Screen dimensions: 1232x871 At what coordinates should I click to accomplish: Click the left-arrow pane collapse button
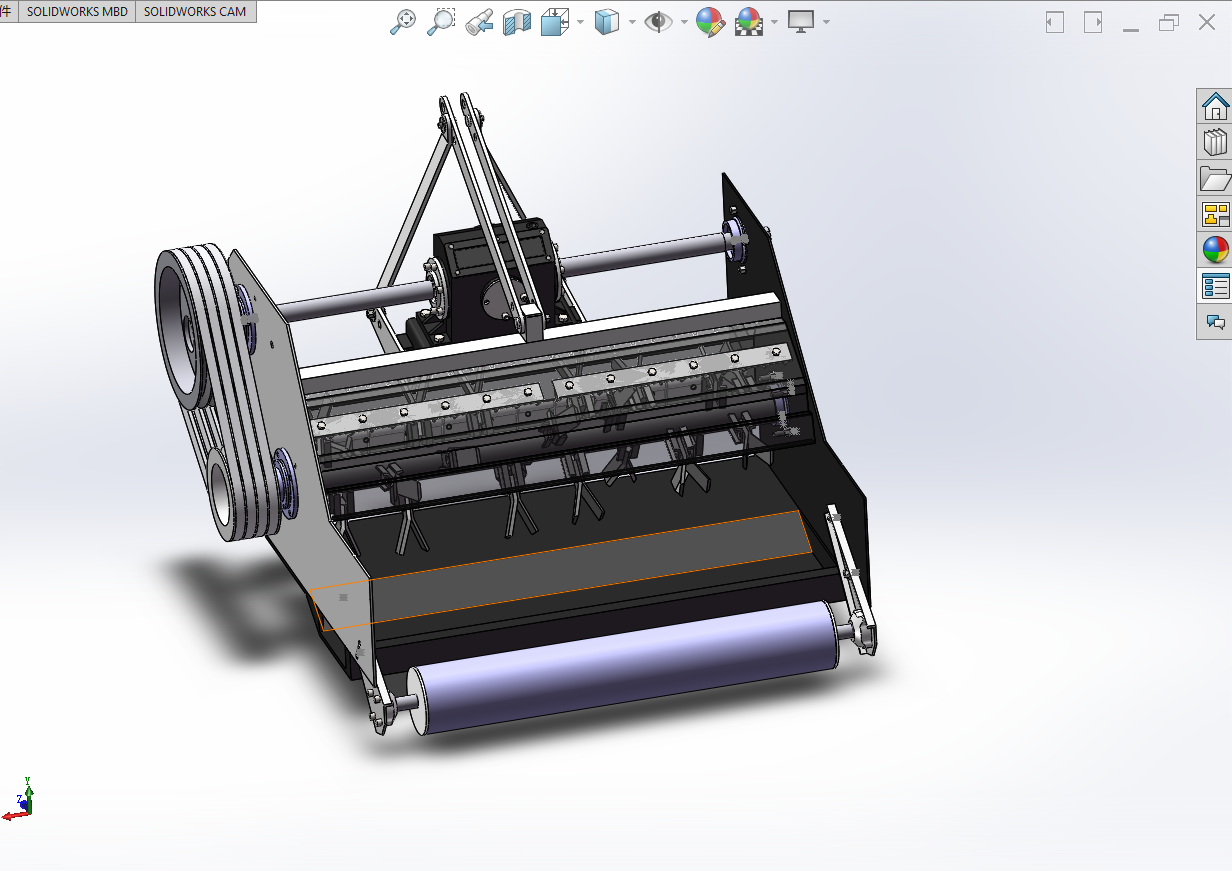[x=1055, y=22]
